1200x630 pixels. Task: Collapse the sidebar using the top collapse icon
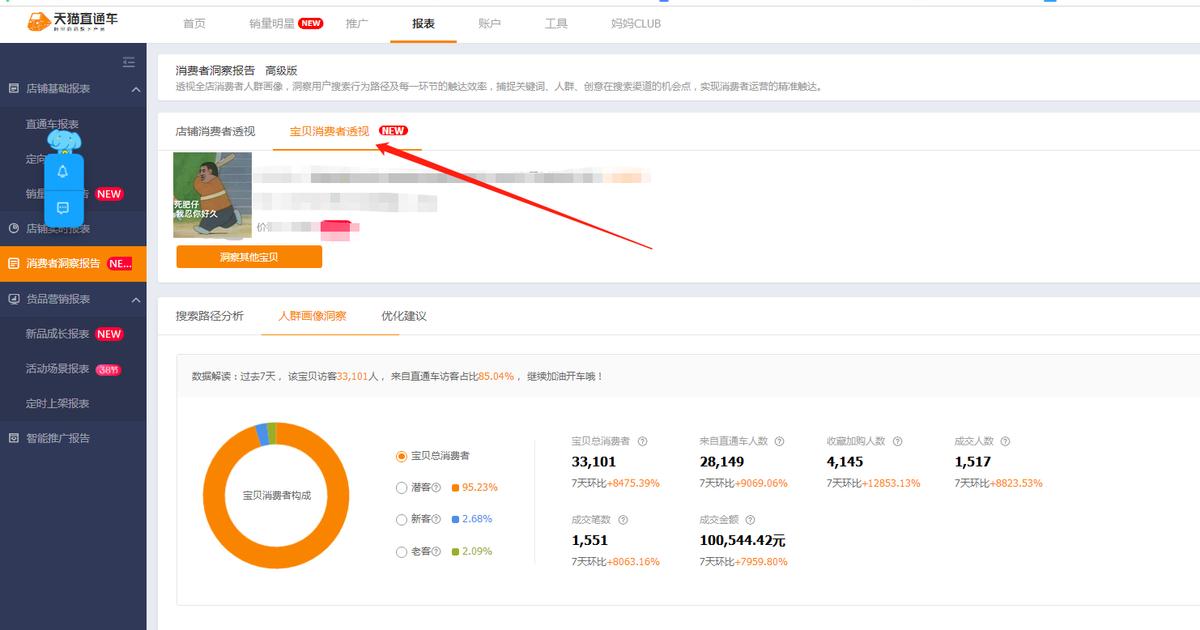coord(129,62)
